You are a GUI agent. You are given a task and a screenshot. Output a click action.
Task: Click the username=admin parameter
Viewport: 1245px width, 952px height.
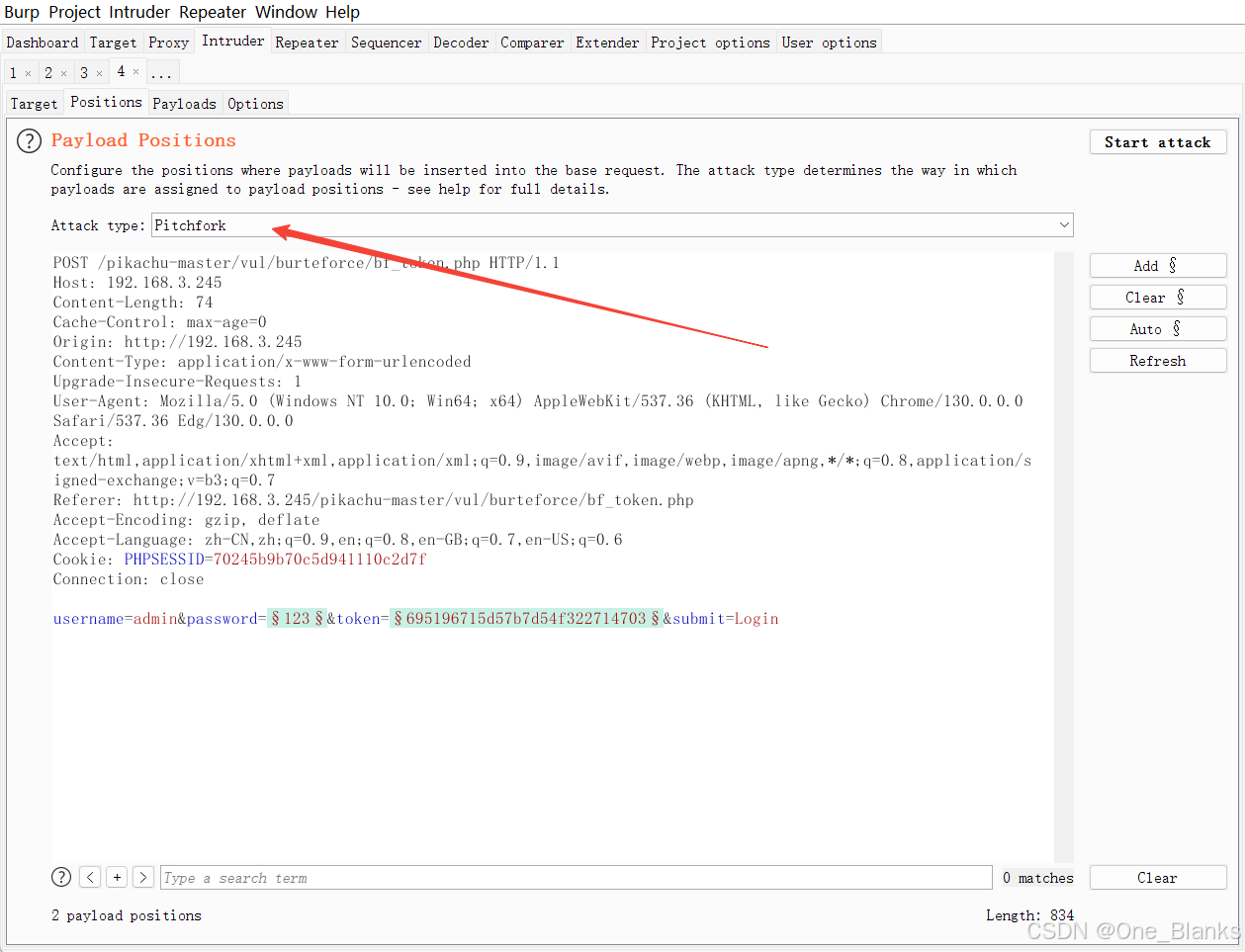(x=115, y=618)
